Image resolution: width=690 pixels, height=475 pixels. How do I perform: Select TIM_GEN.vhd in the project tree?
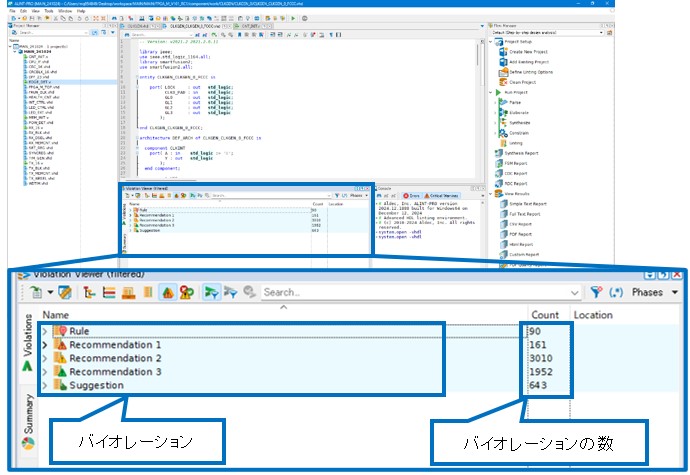point(40,158)
